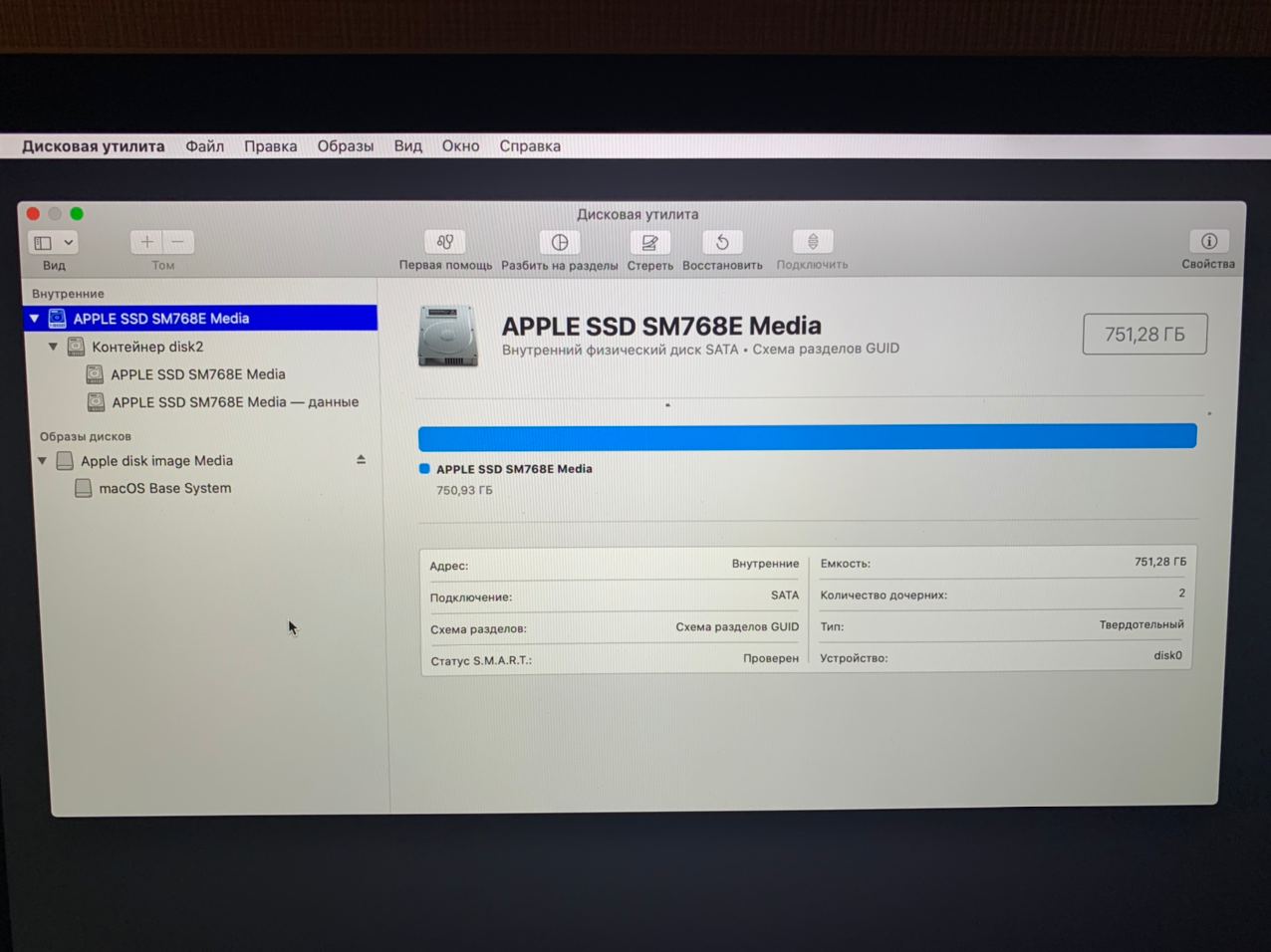Click the First Aid (Первая помощь) icon
The width and height of the screenshot is (1271, 952).
pos(445,242)
